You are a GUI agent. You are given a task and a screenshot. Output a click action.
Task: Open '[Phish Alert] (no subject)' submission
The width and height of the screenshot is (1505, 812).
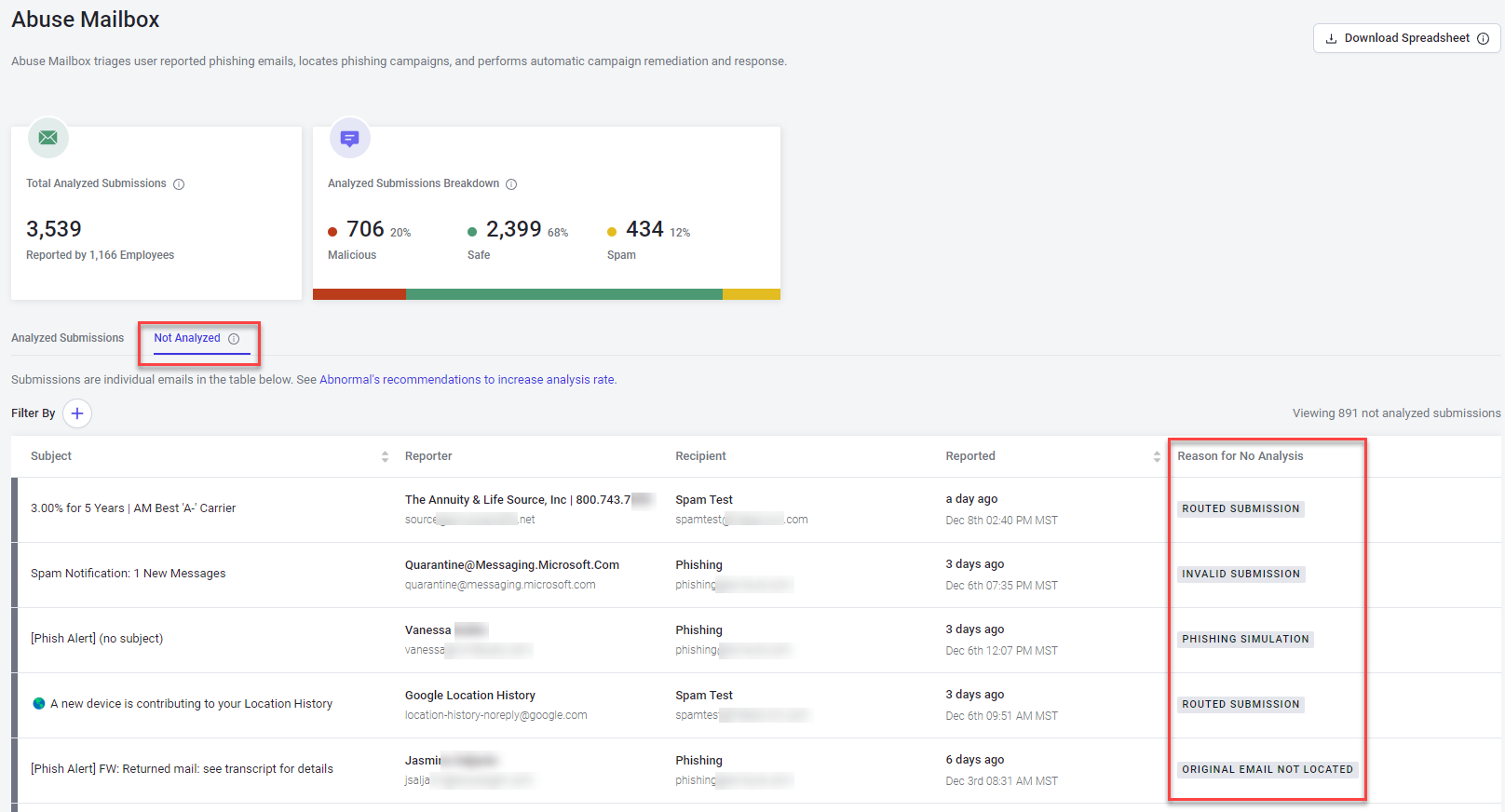[x=97, y=639]
